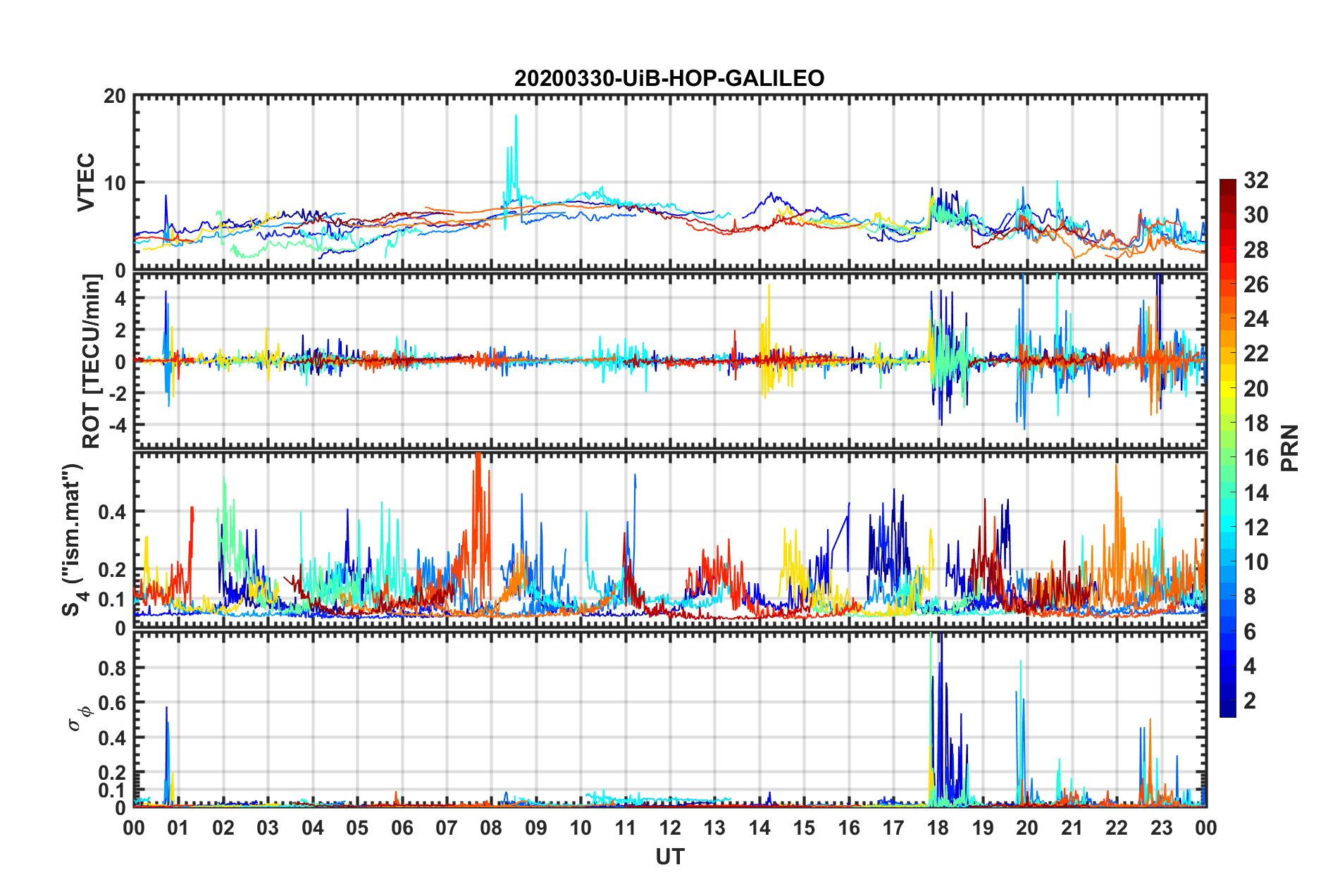Click the colorbar tick label 24
This screenshot has width=1340, height=896.
point(1255,319)
